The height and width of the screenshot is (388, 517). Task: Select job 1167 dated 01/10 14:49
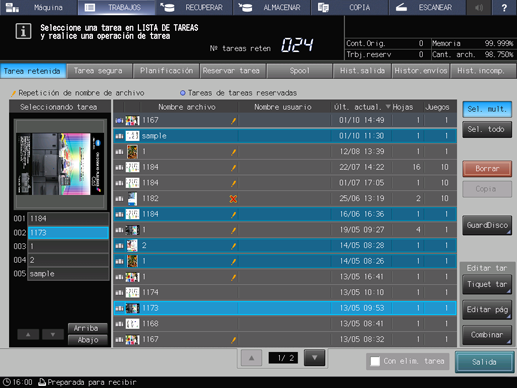pyautogui.click(x=285, y=120)
